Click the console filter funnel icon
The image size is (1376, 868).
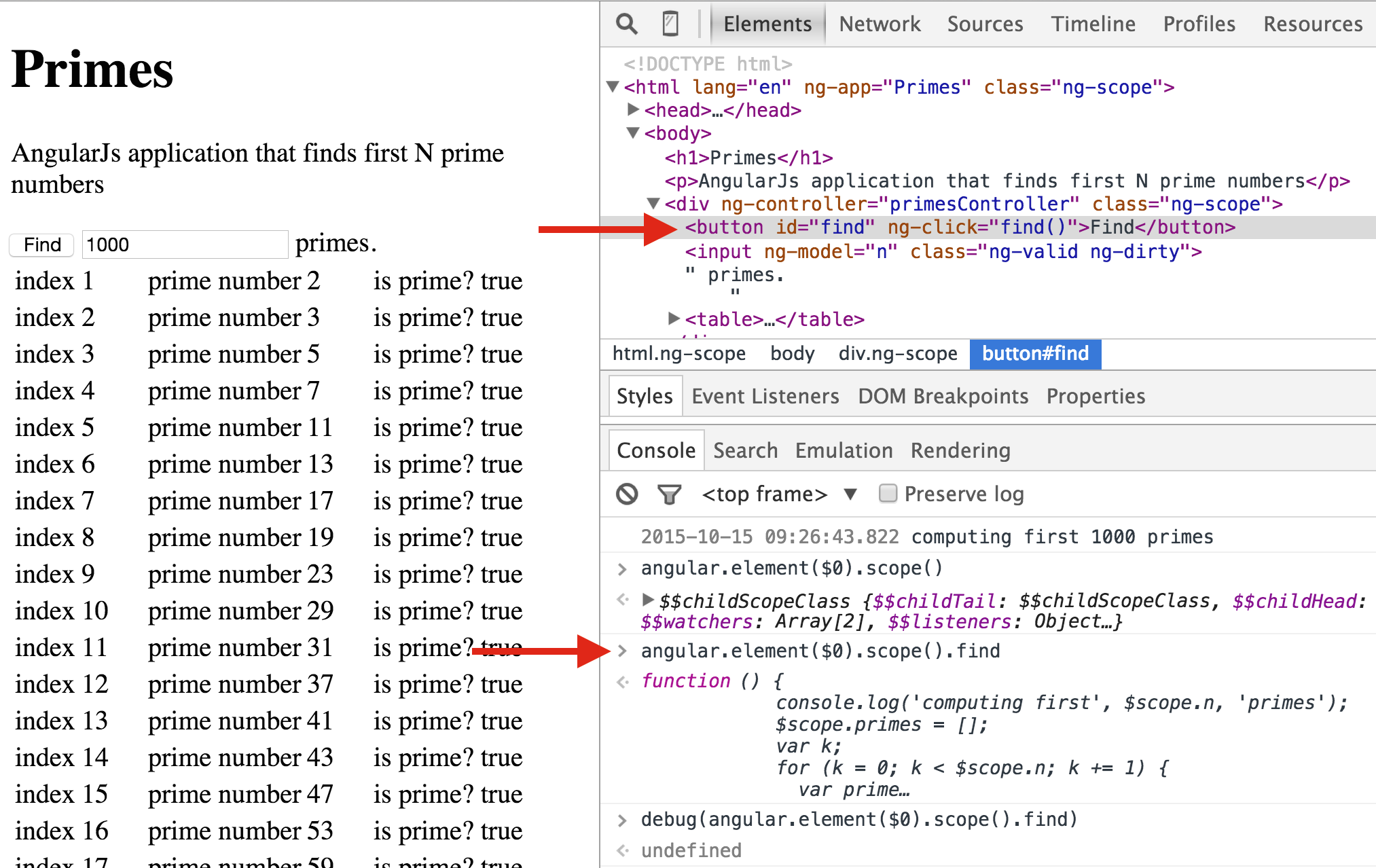click(669, 494)
